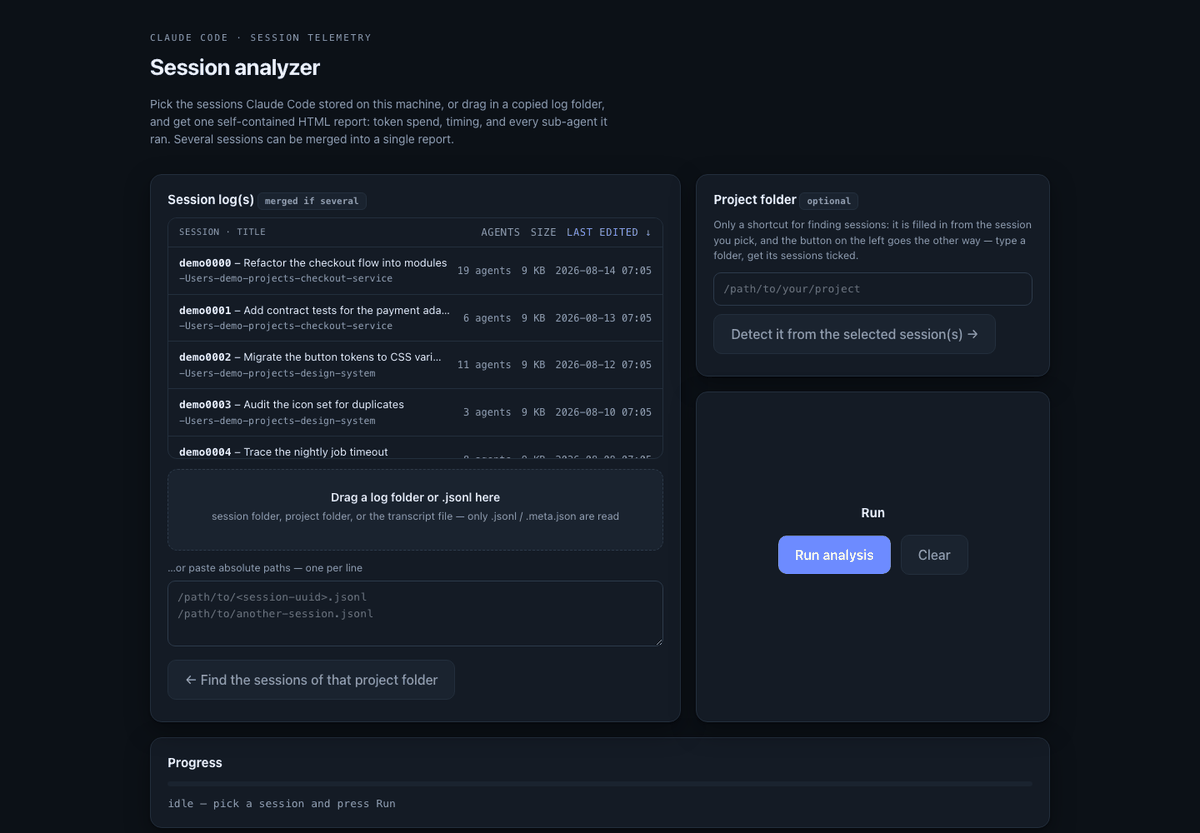Select session demo0003 Audit the icon set

click(x=415, y=412)
